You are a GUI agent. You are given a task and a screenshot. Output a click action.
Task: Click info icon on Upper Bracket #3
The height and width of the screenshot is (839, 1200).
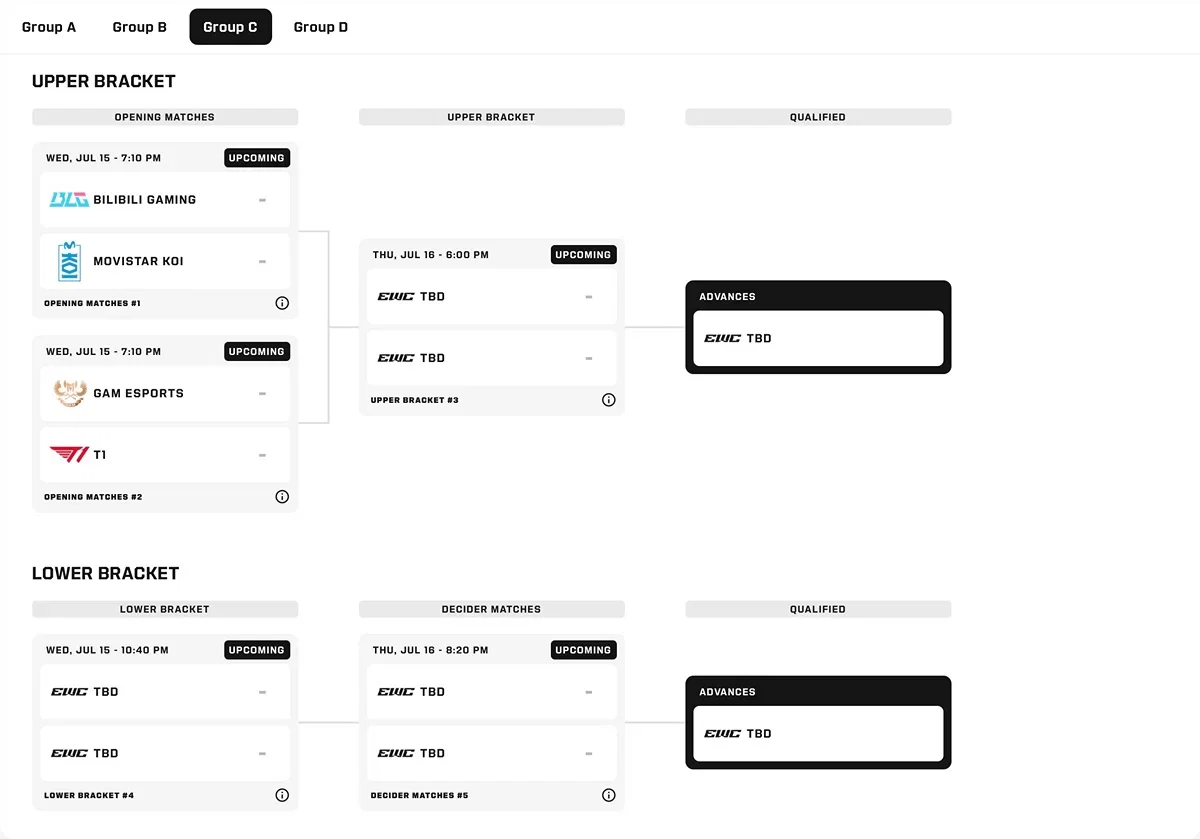point(609,400)
